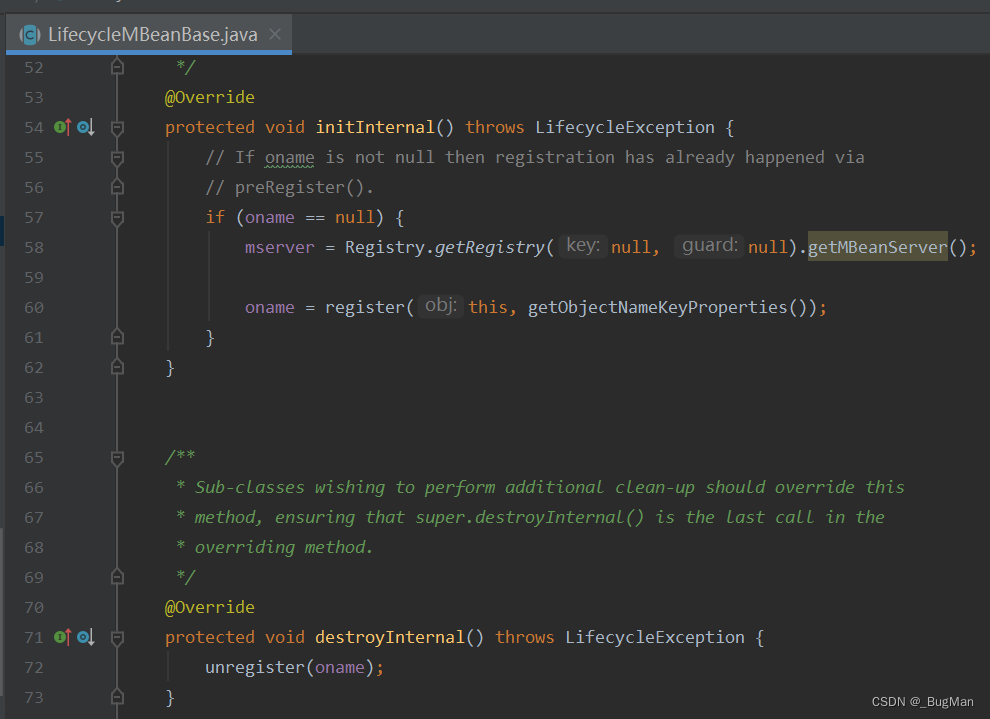
Task: Click the Javadoc fold end marker on line 69
Action: (117, 577)
